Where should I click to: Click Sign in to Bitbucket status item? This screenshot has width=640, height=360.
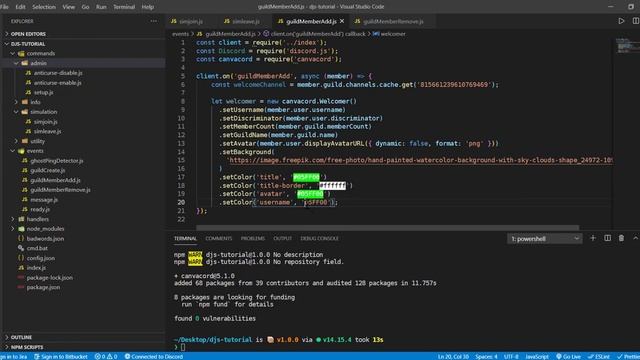tap(60, 356)
